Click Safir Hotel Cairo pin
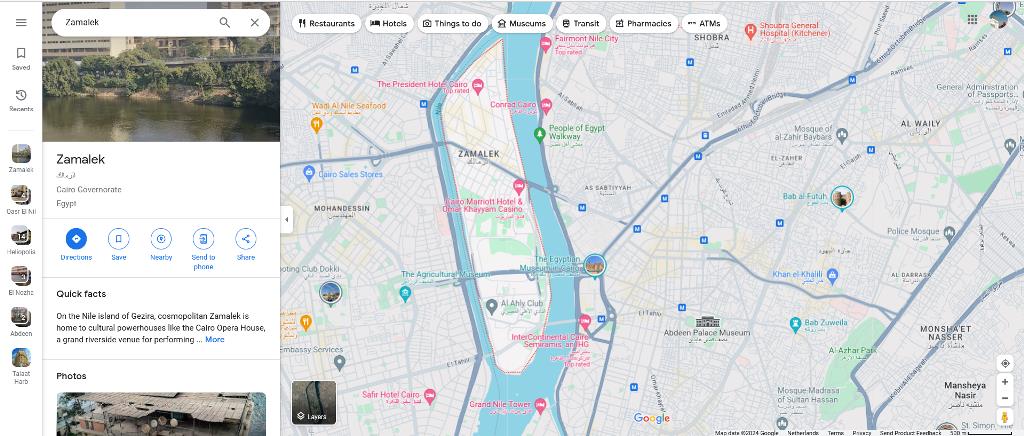1024x436 pixels. [429, 395]
